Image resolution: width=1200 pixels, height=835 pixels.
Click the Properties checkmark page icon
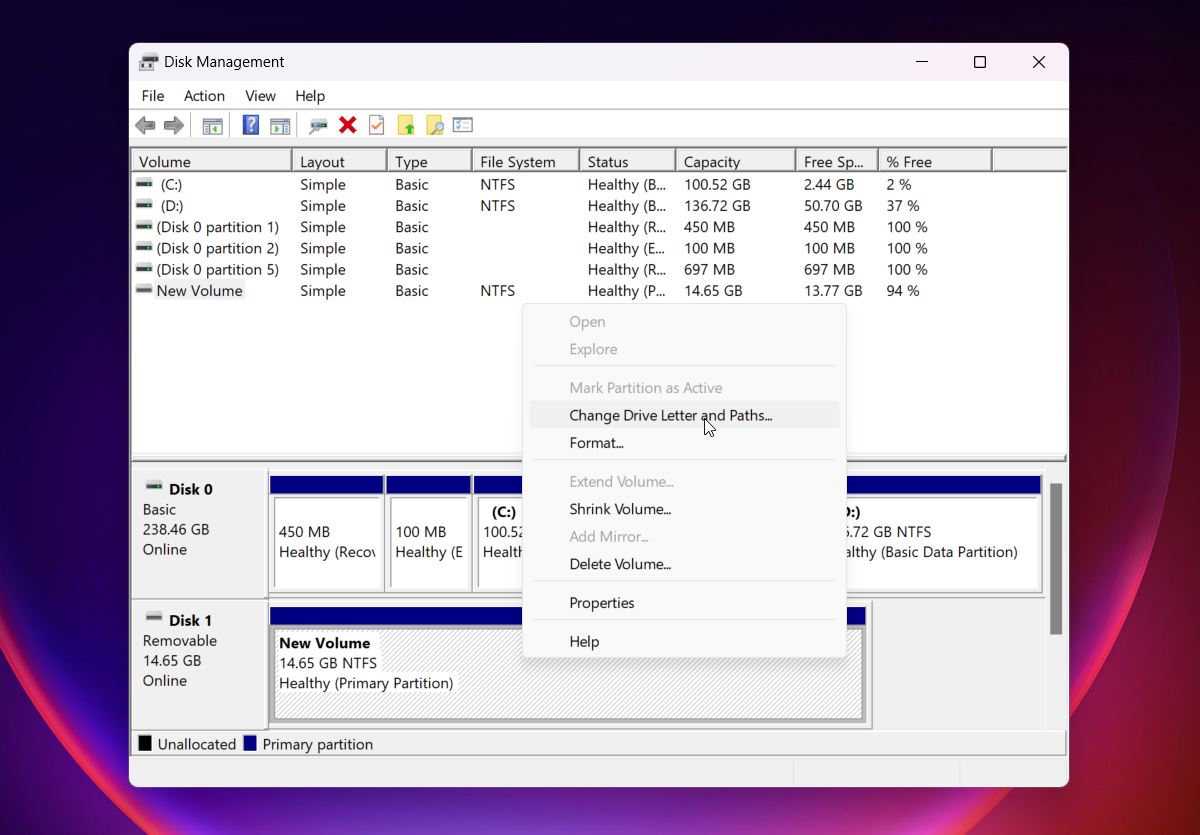click(377, 125)
